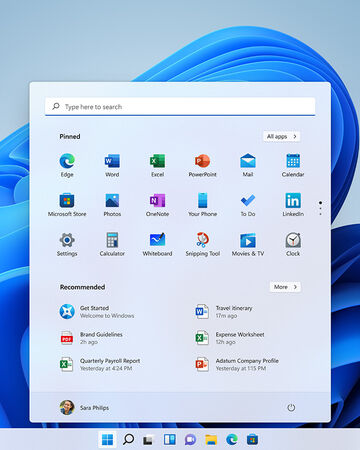Open Chat from the taskbar
This screenshot has width=360, height=450.
tap(190, 440)
